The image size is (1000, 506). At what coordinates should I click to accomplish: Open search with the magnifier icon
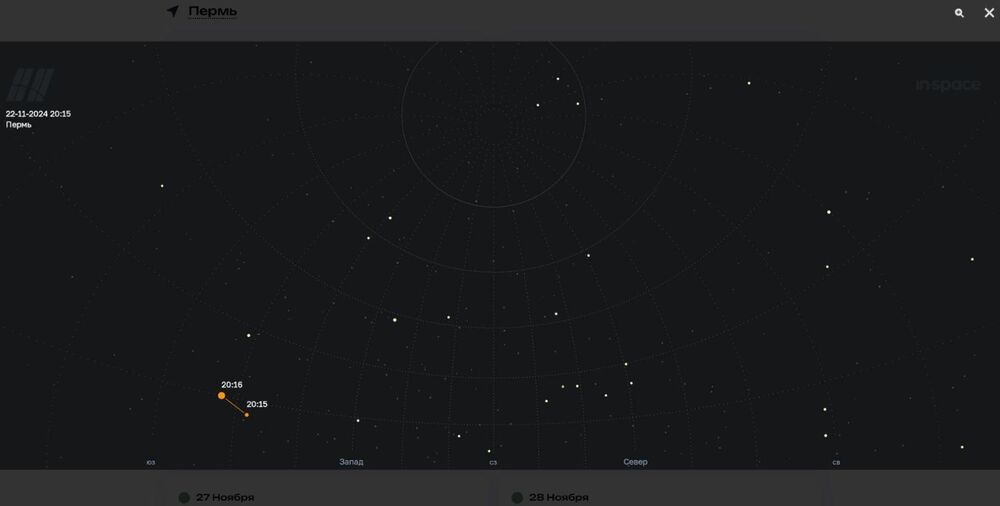pyautogui.click(x=959, y=13)
